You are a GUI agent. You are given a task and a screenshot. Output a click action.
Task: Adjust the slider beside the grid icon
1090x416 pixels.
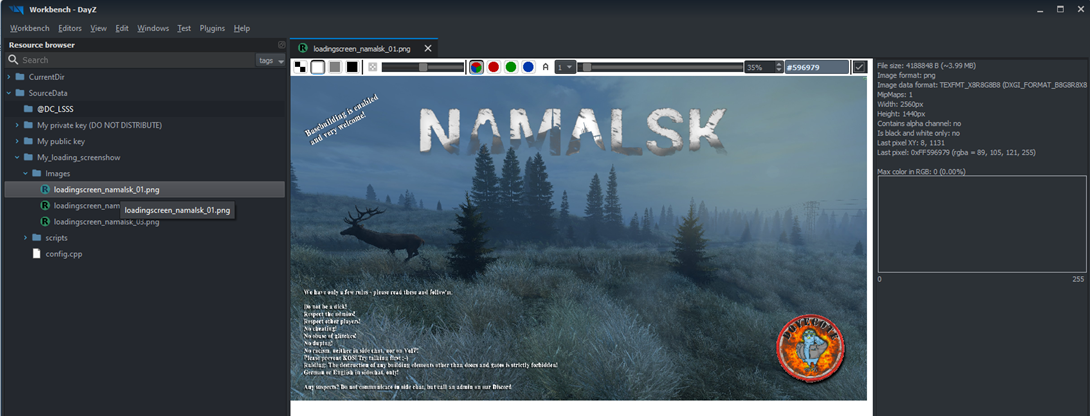423,67
